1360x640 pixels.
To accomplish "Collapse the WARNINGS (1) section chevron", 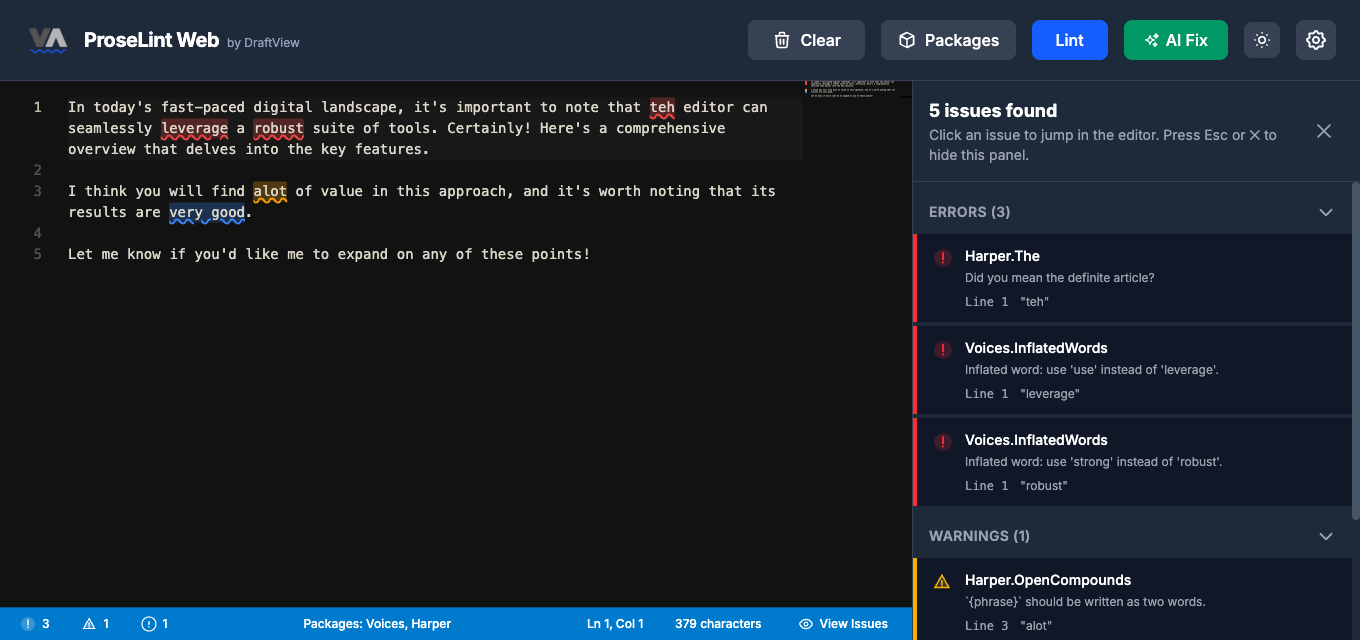I will pos(1326,536).
